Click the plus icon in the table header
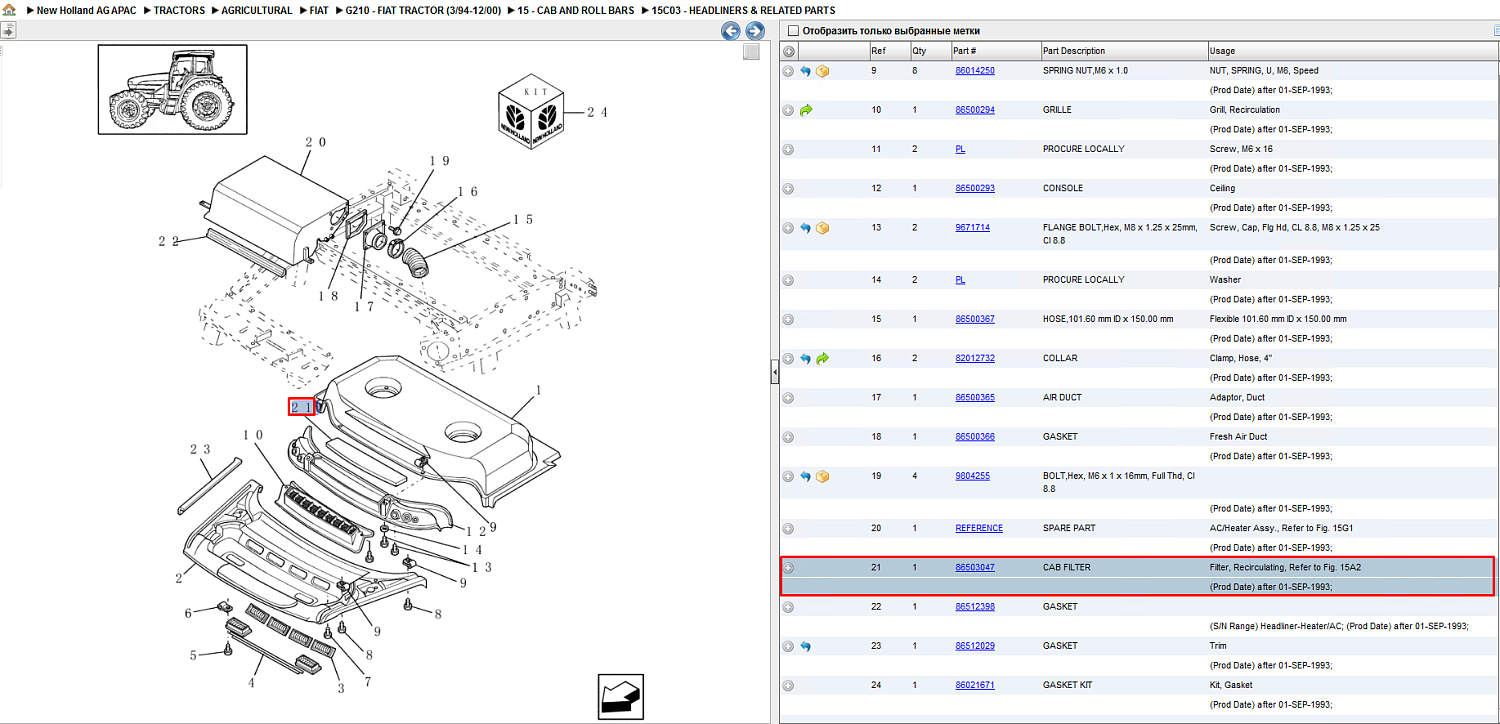This screenshot has width=1500, height=724. pos(788,51)
